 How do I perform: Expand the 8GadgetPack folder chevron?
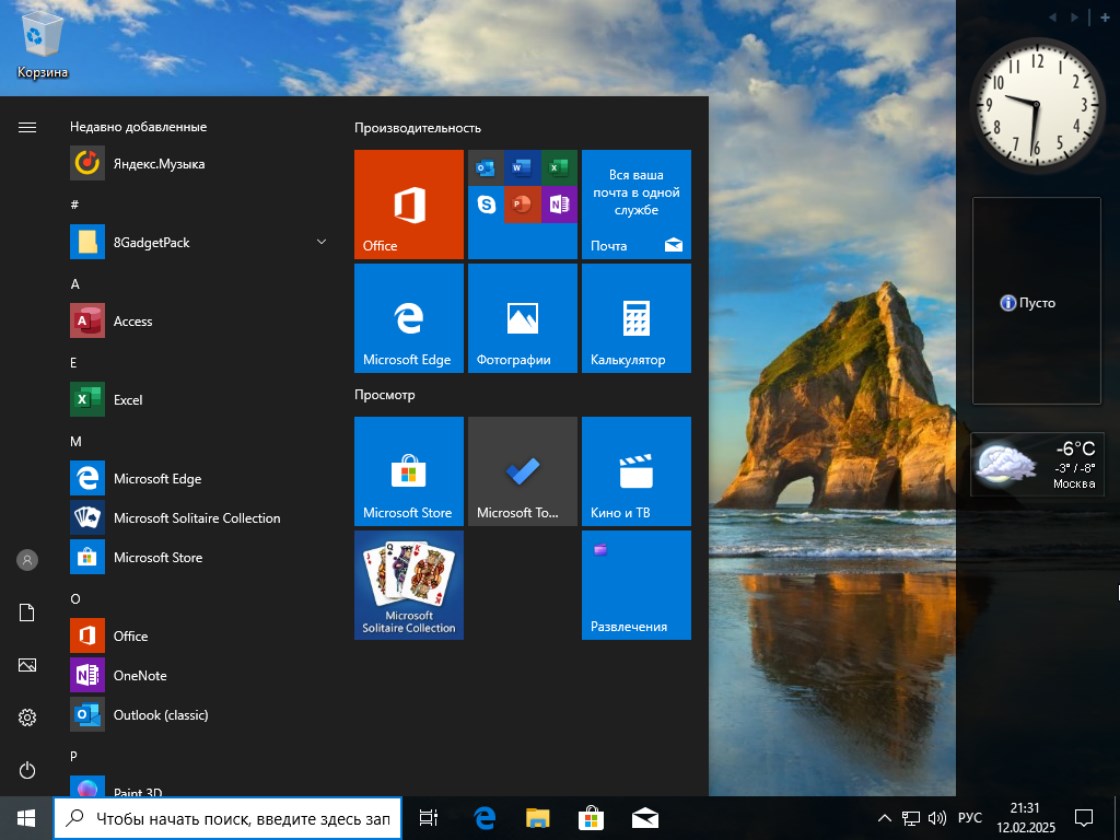point(321,242)
